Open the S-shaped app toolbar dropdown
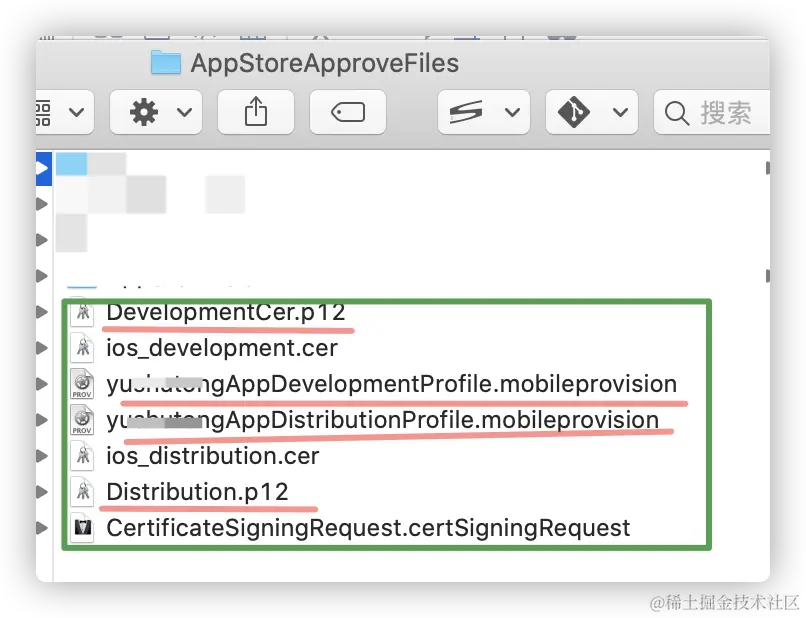Viewport: 806px width, 618px height. point(484,112)
